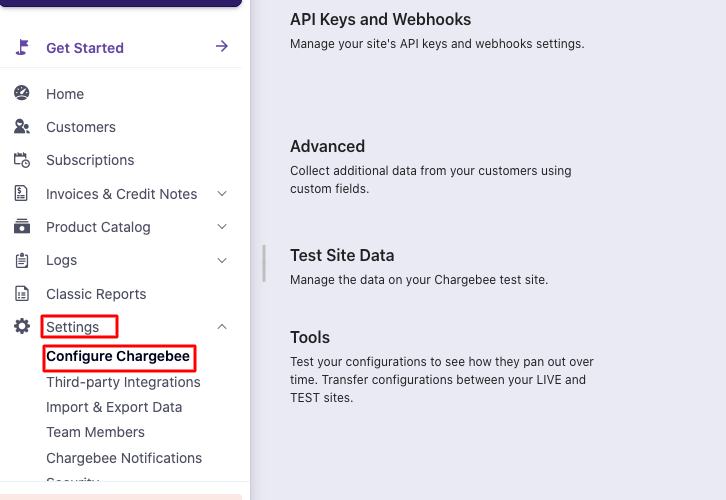Viewport: 726px width, 500px height.
Task: Select Third-party Integrations in sidebar
Action: 123,382
